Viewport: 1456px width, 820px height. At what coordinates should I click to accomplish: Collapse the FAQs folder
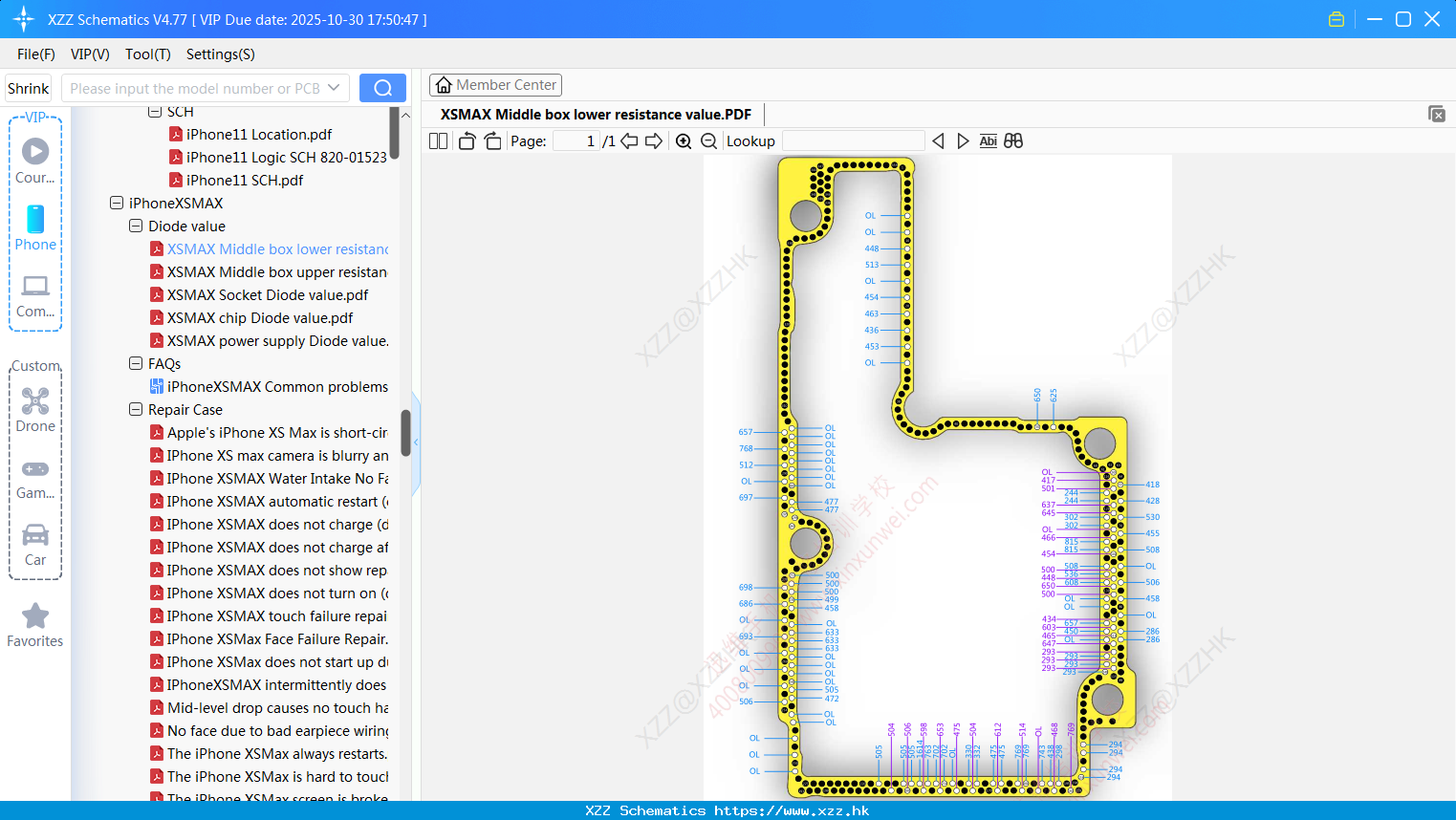[x=136, y=363]
